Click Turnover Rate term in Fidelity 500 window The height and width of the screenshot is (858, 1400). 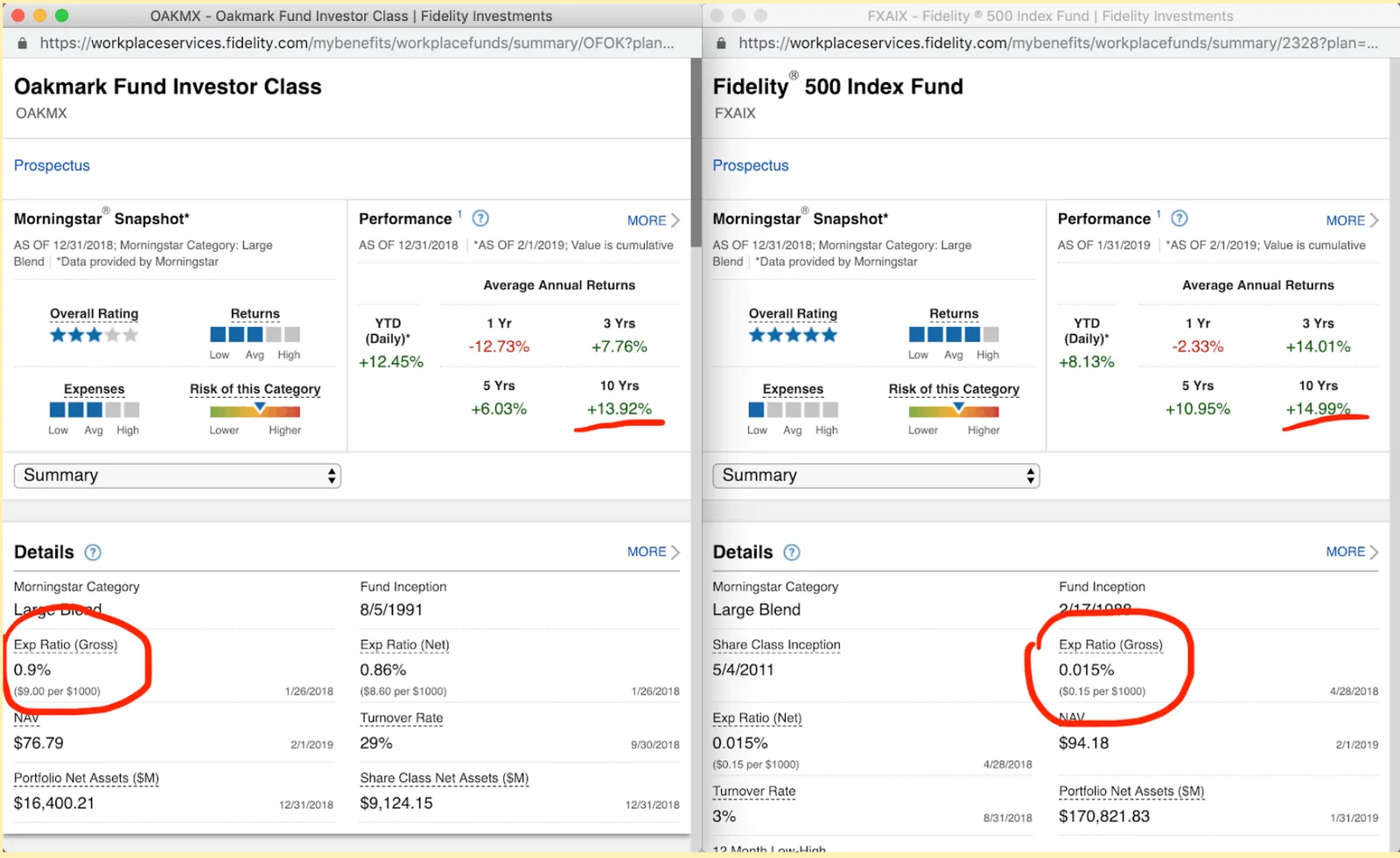point(754,792)
